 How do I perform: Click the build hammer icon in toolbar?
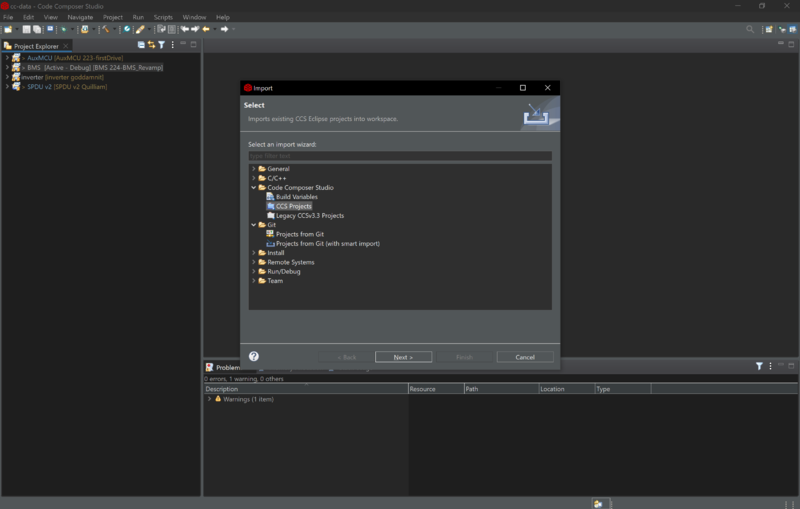tap(106, 29)
